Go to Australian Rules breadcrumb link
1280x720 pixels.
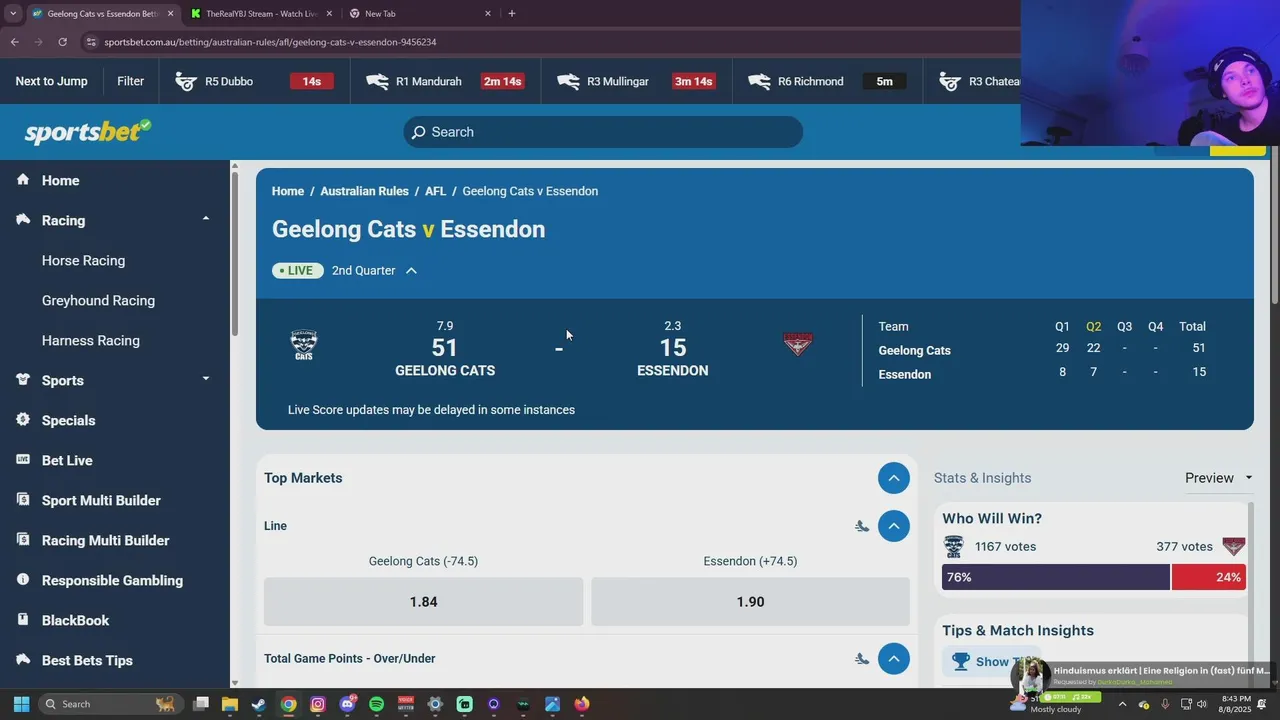pos(364,191)
